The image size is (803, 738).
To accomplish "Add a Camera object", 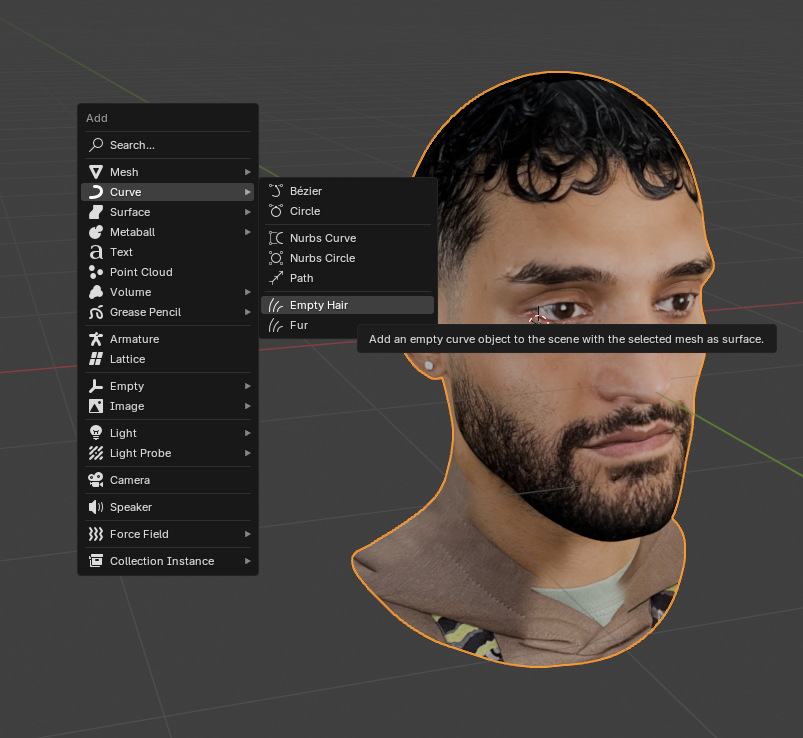I will coord(167,480).
